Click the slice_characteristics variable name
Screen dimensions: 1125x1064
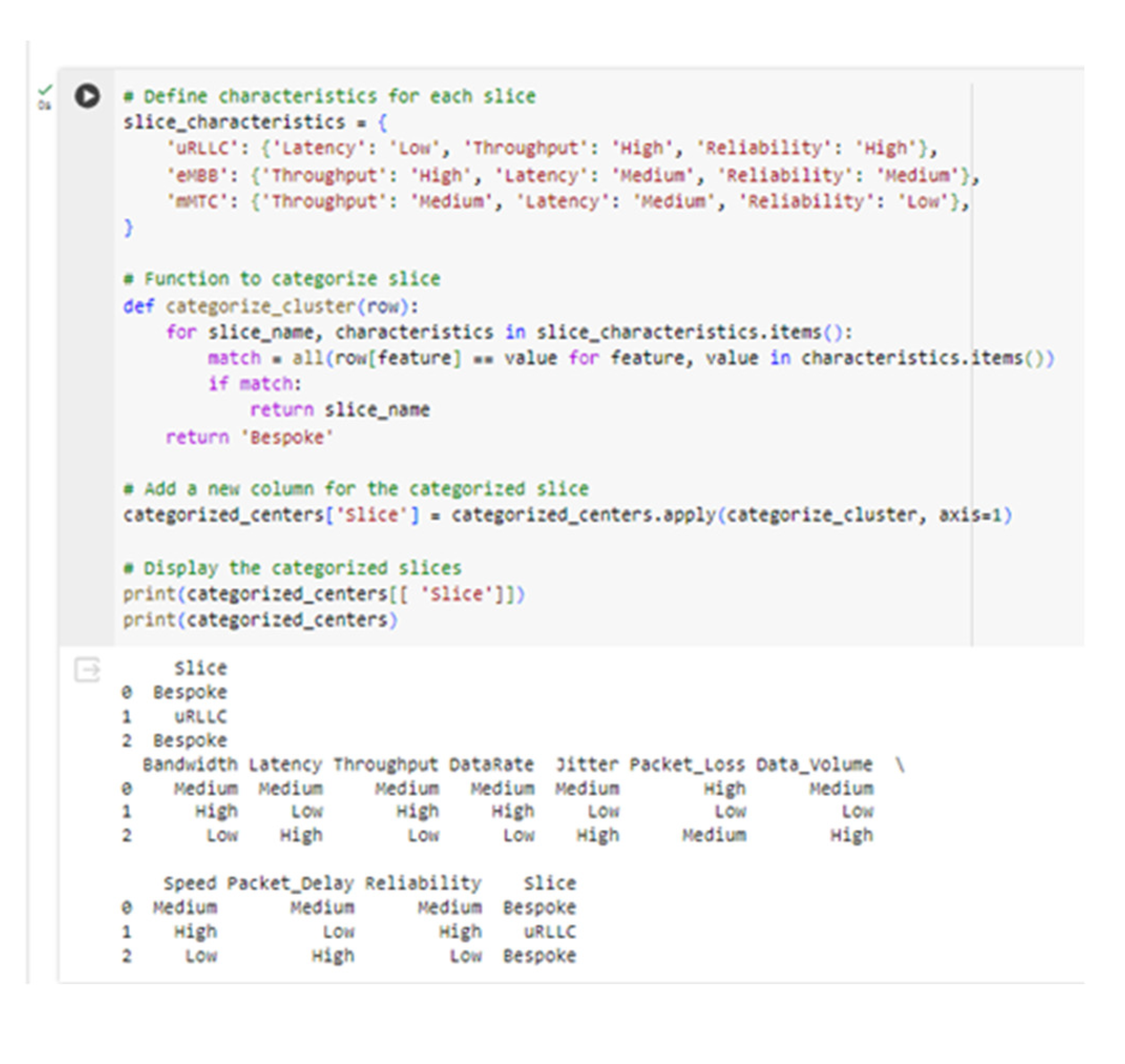(234, 122)
